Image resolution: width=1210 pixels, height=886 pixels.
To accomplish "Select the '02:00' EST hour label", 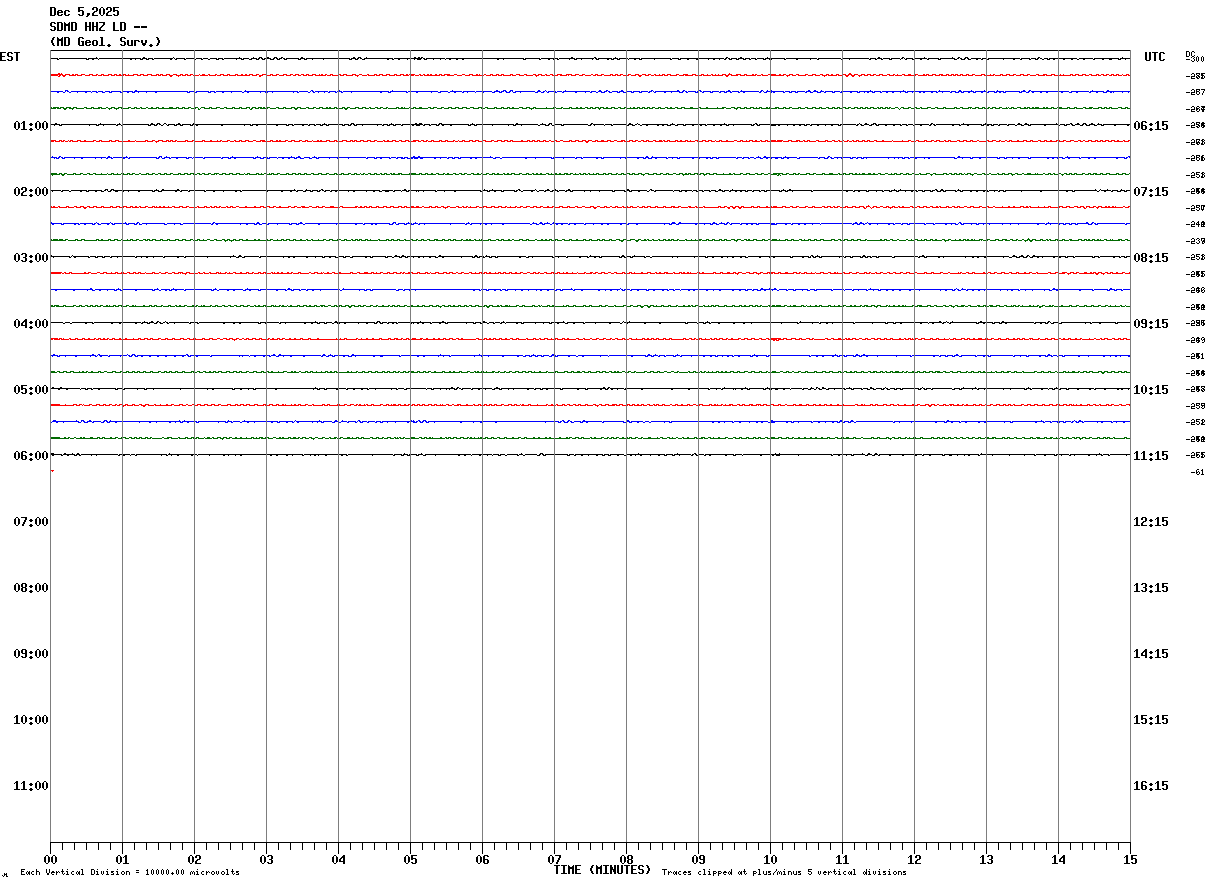I will click(31, 191).
